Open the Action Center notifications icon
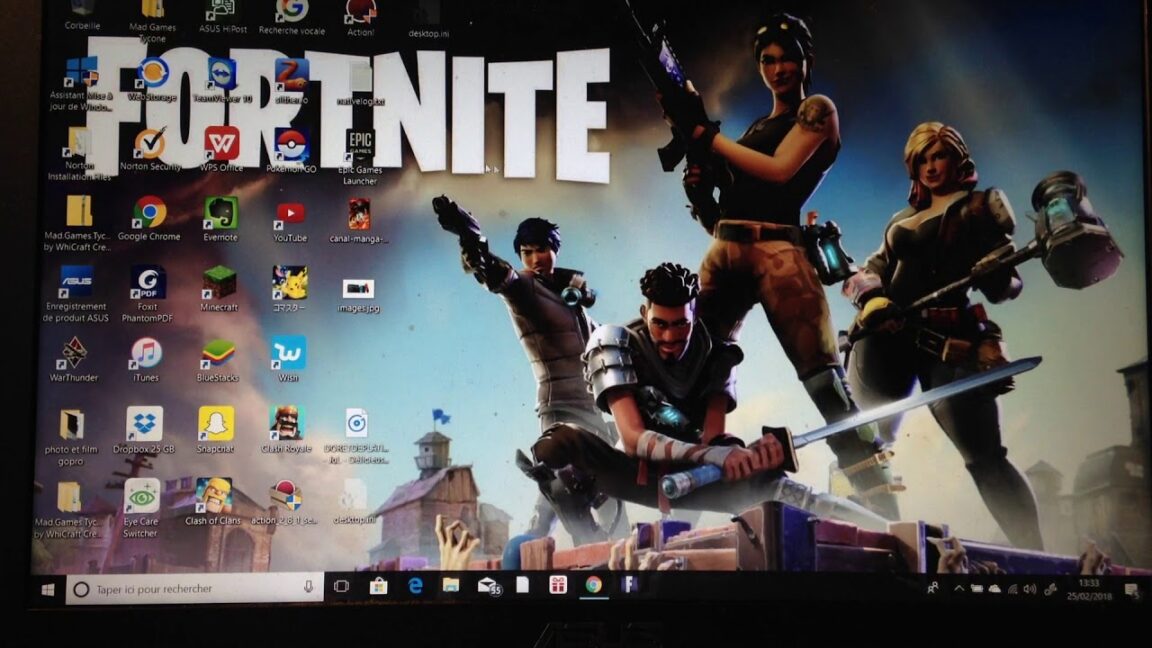 pyautogui.click(x=1131, y=589)
